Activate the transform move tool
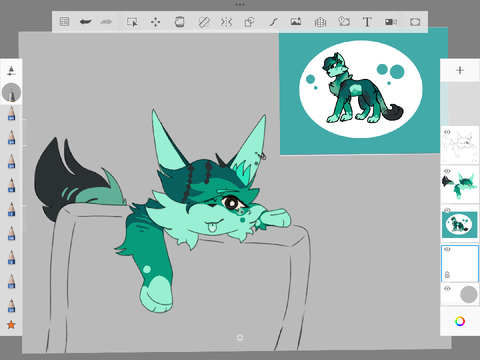 155,22
